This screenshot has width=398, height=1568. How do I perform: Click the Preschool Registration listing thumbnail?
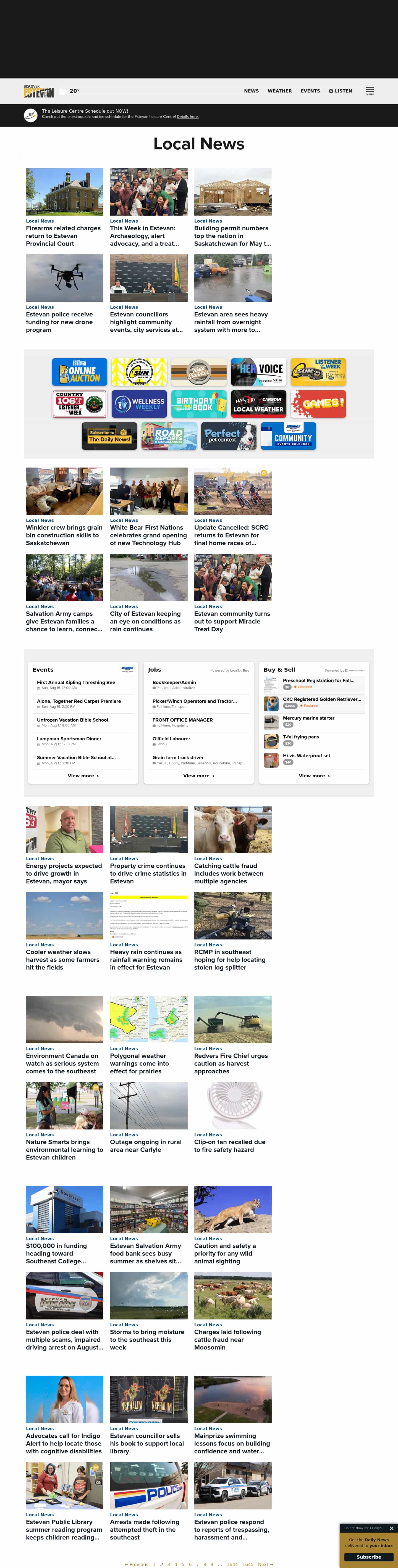pos(271,684)
